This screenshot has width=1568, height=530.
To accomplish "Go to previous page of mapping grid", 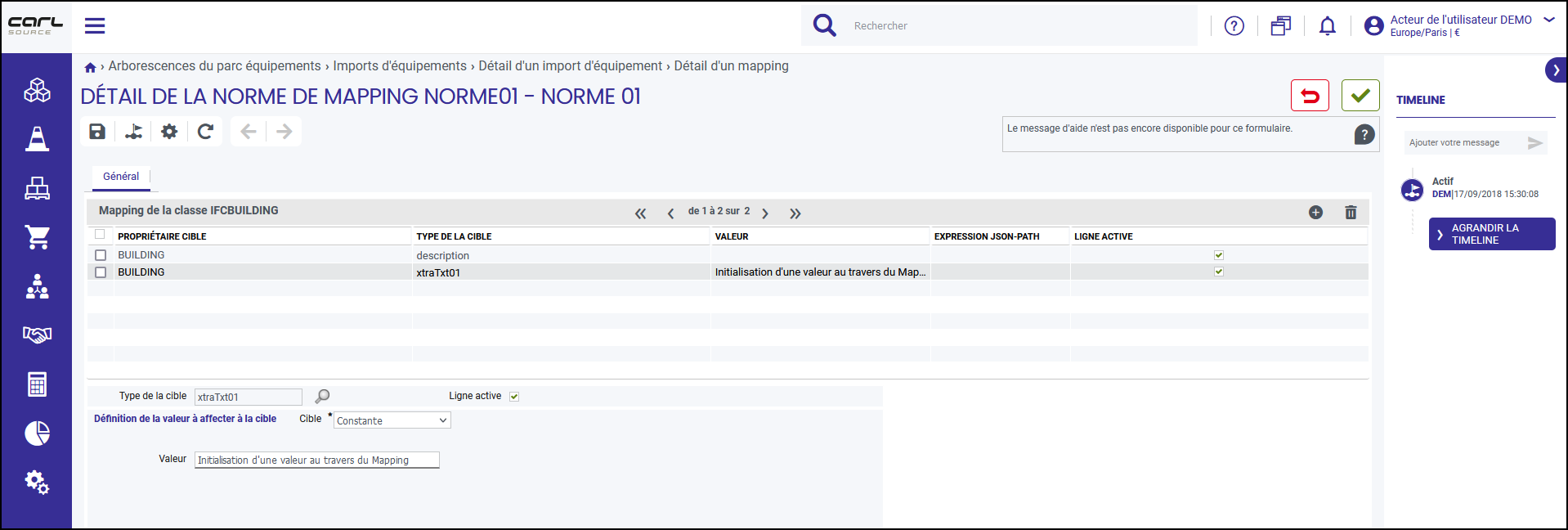I will pos(670,213).
